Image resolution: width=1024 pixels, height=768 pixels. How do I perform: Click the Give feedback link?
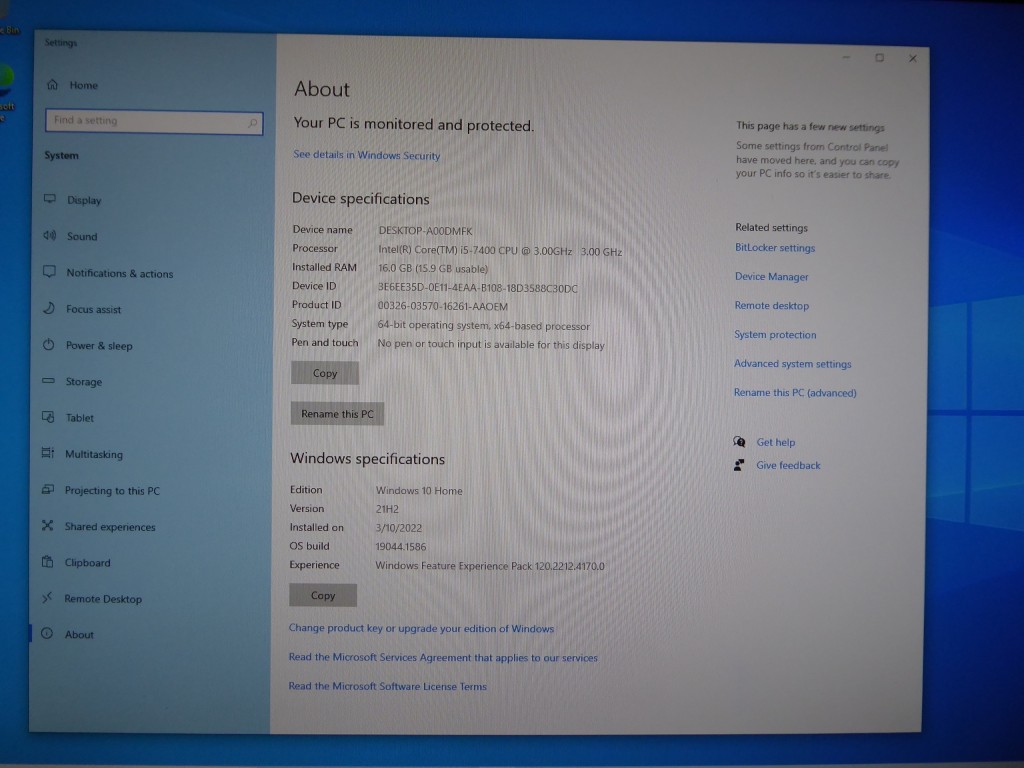(788, 465)
